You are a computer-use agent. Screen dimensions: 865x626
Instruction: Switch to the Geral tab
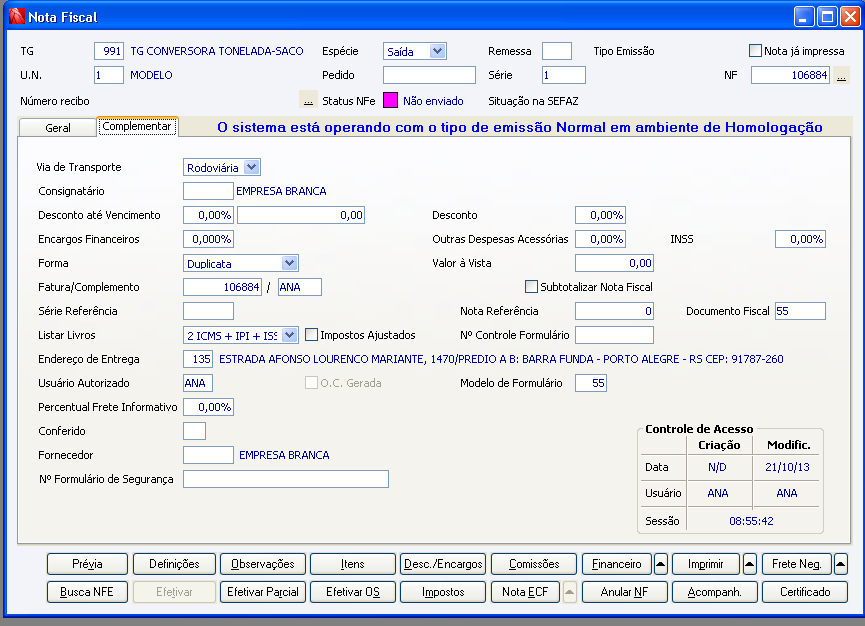(x=58, y=127)
